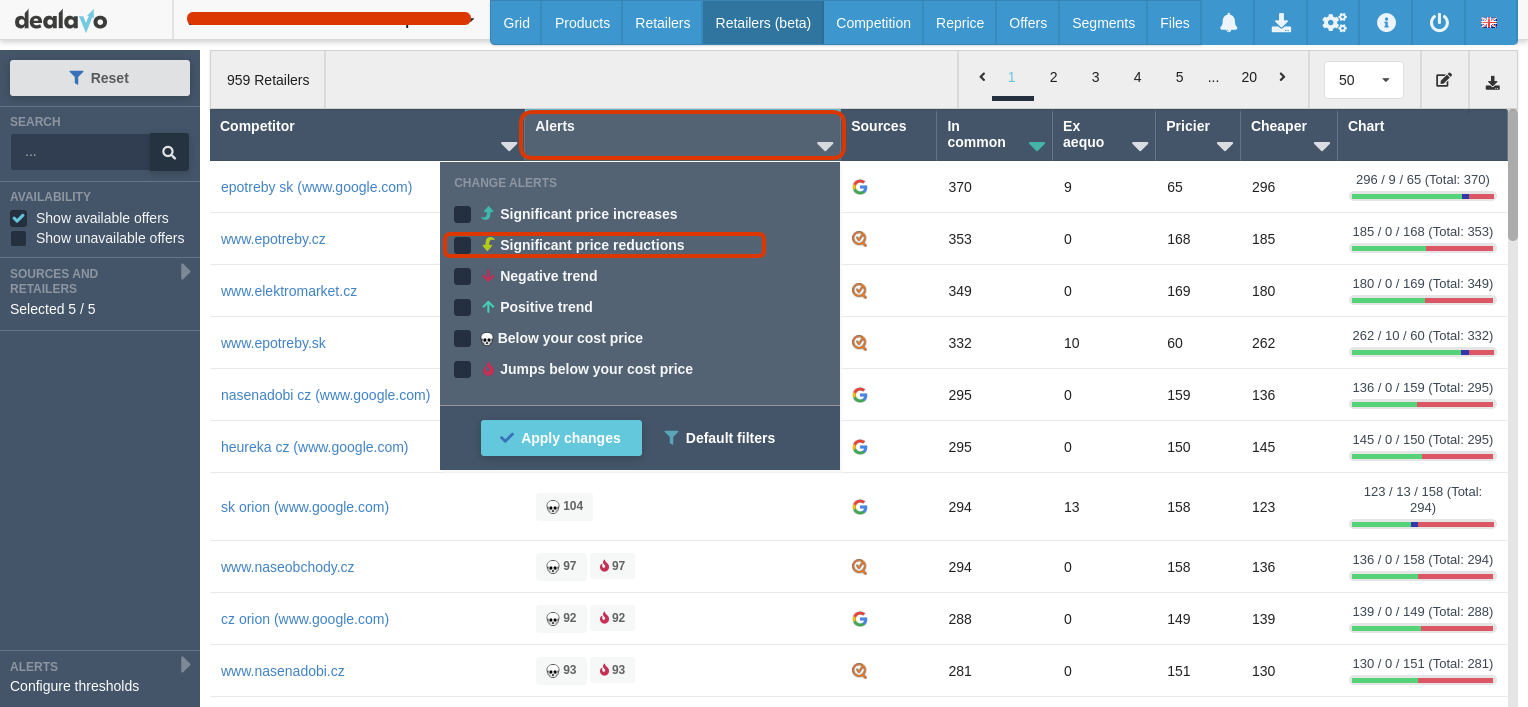Click Default filters button
Screen dimensions: 1528x707
[x=720, y=438]
